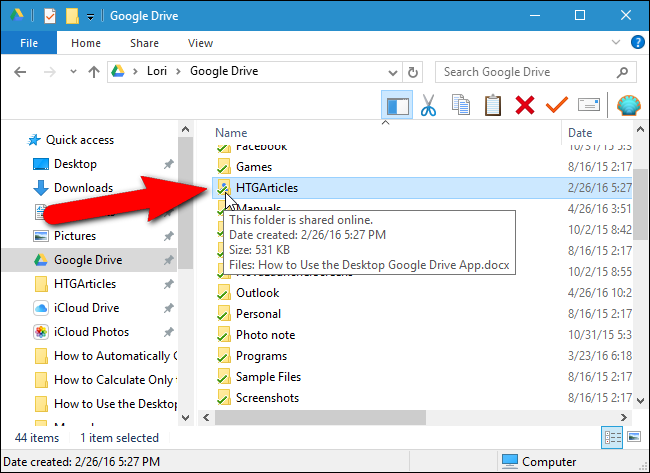This screenshot has width=650, height=473.
Task: Switch to the Home ribbon tab
Action: (x=86, y=43)
